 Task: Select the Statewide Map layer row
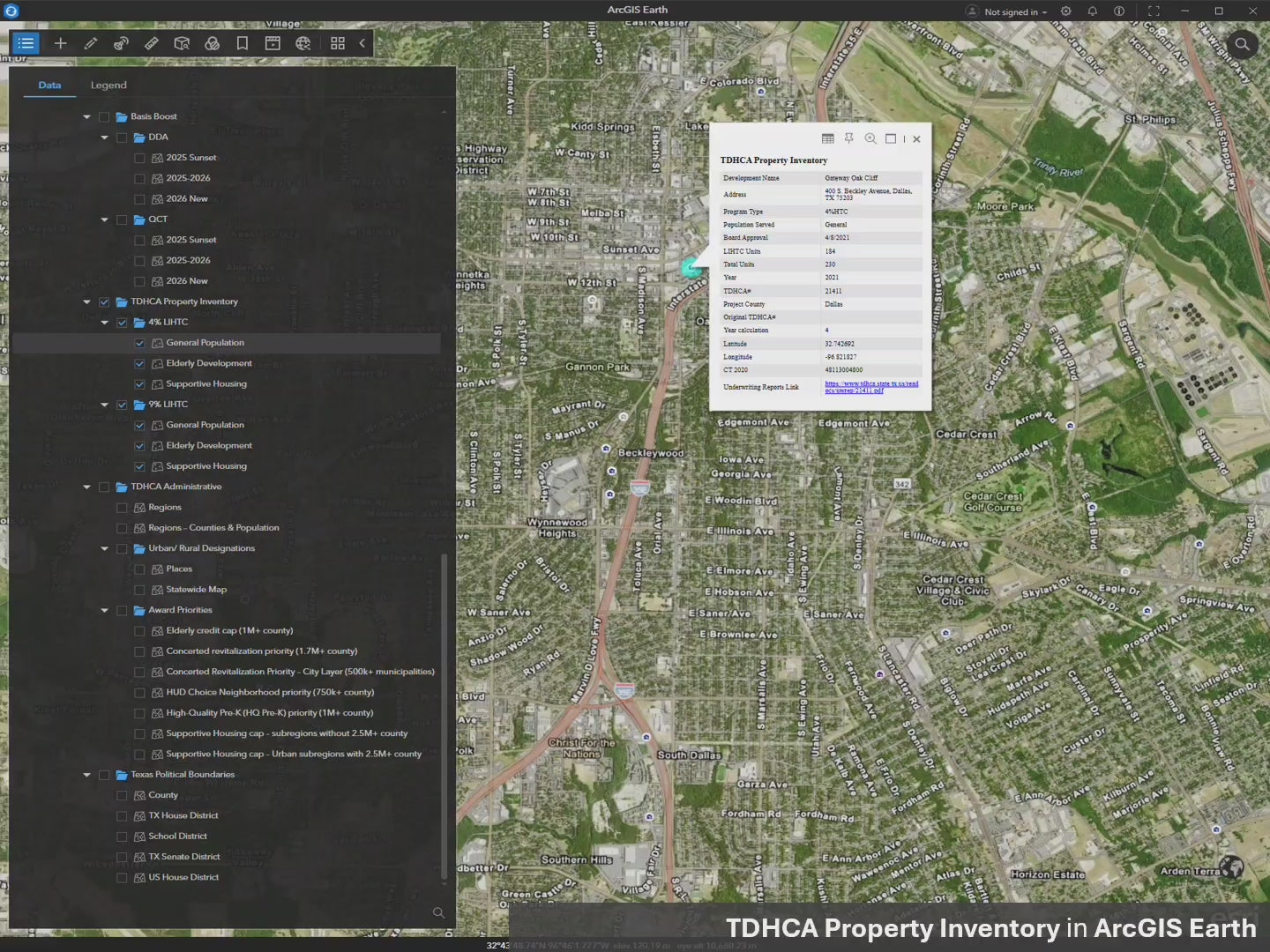tap(196, 590)
